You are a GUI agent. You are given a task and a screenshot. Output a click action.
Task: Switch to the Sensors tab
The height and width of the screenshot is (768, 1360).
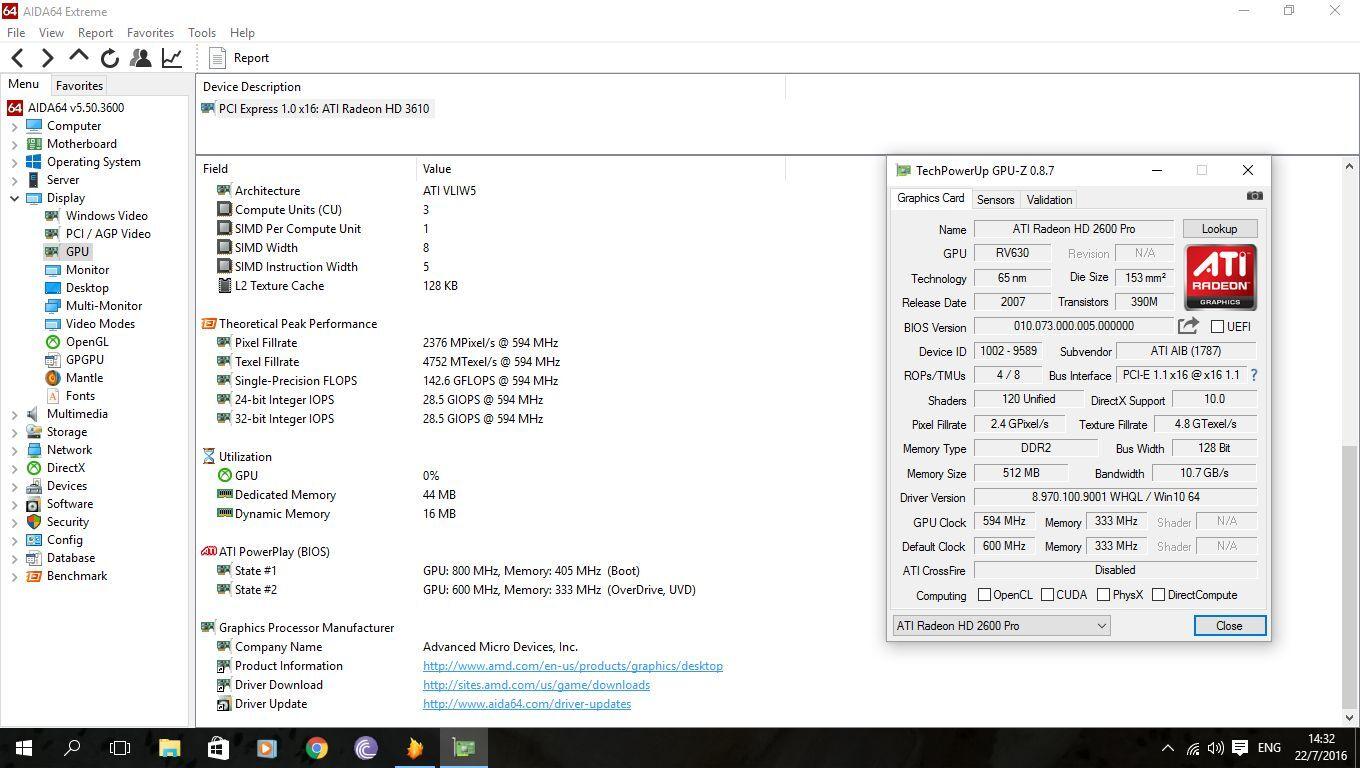point(995,200)
